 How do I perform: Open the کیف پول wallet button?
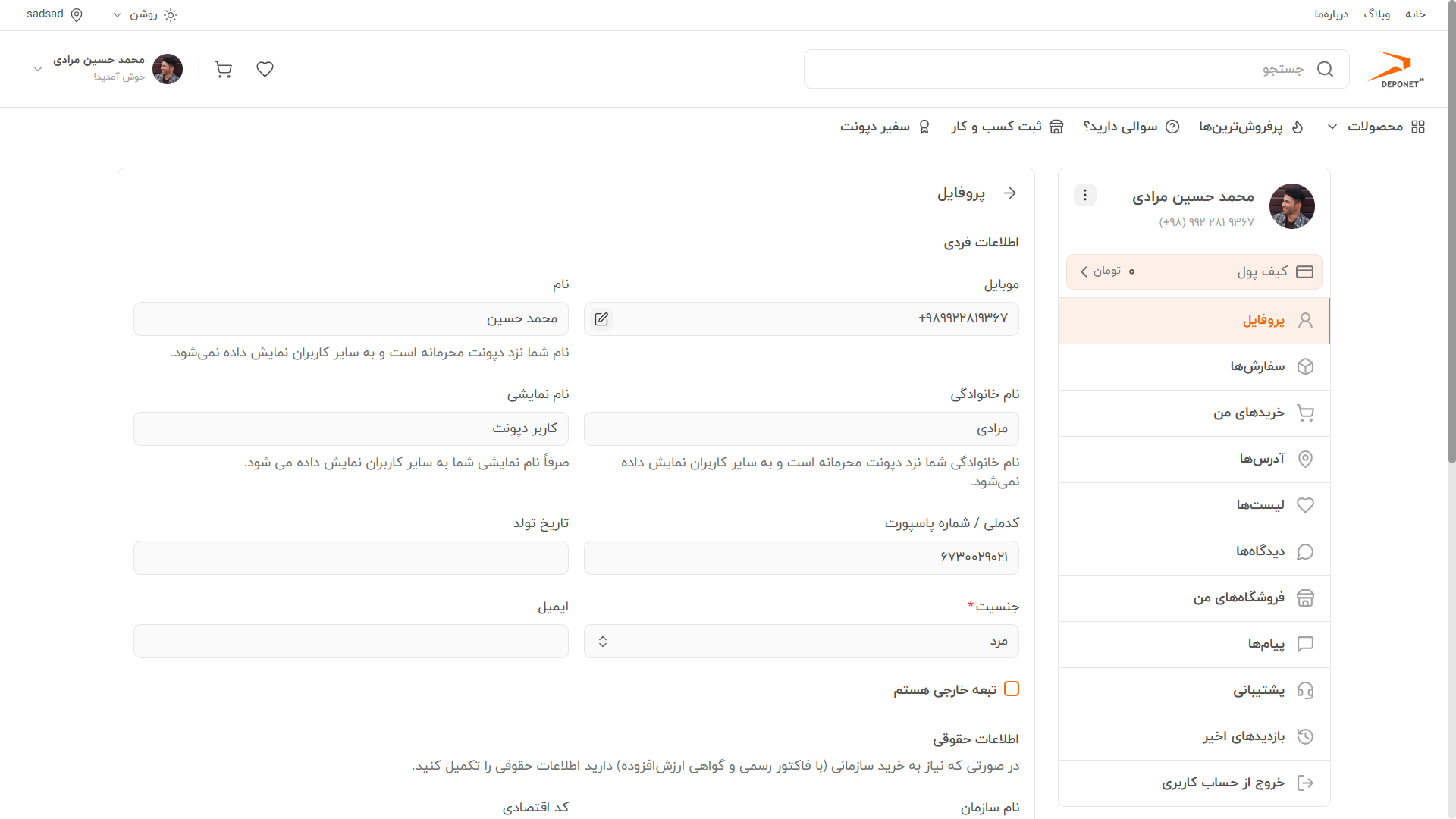[x=1194, y=271]
